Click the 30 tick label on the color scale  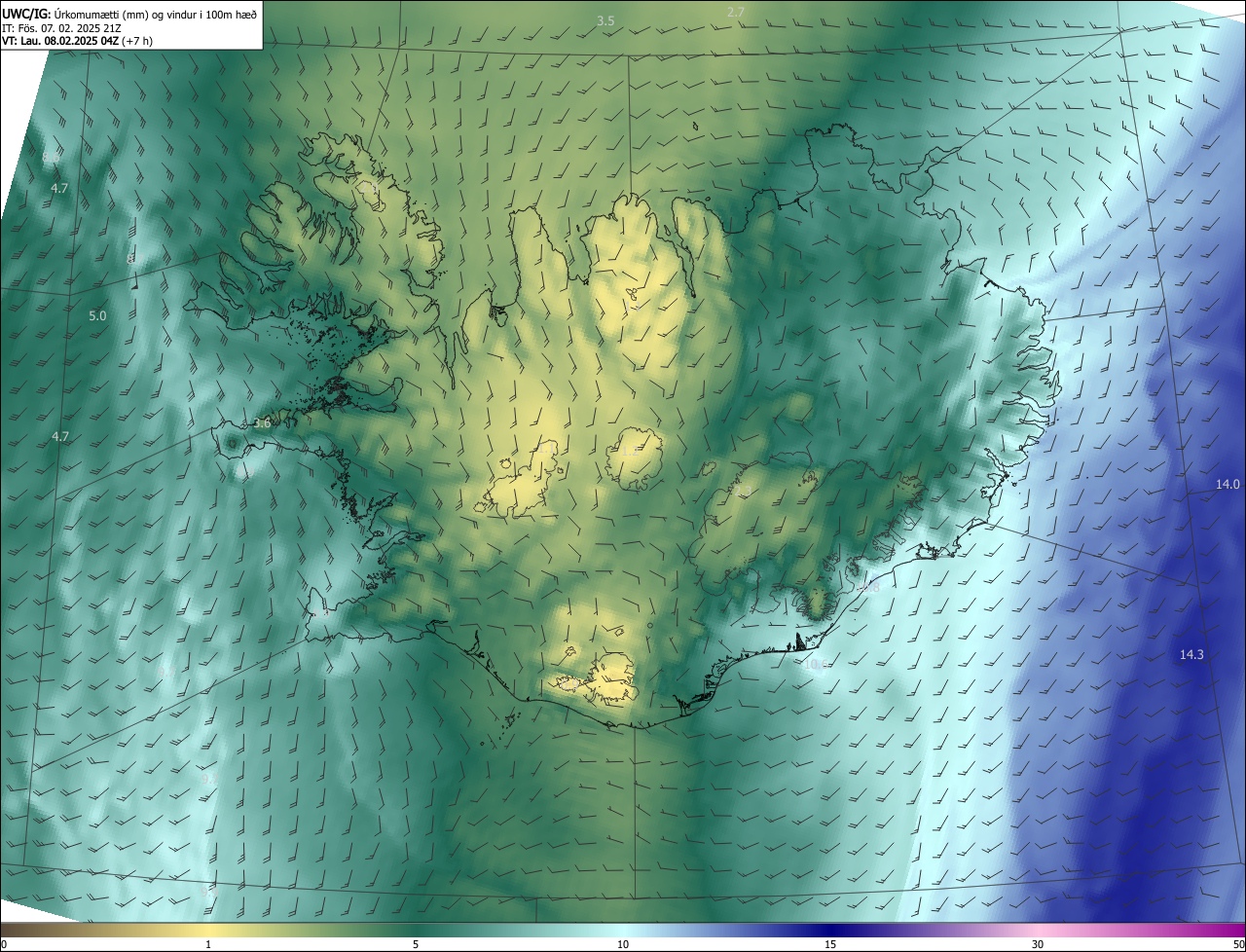pos(1038,945)
